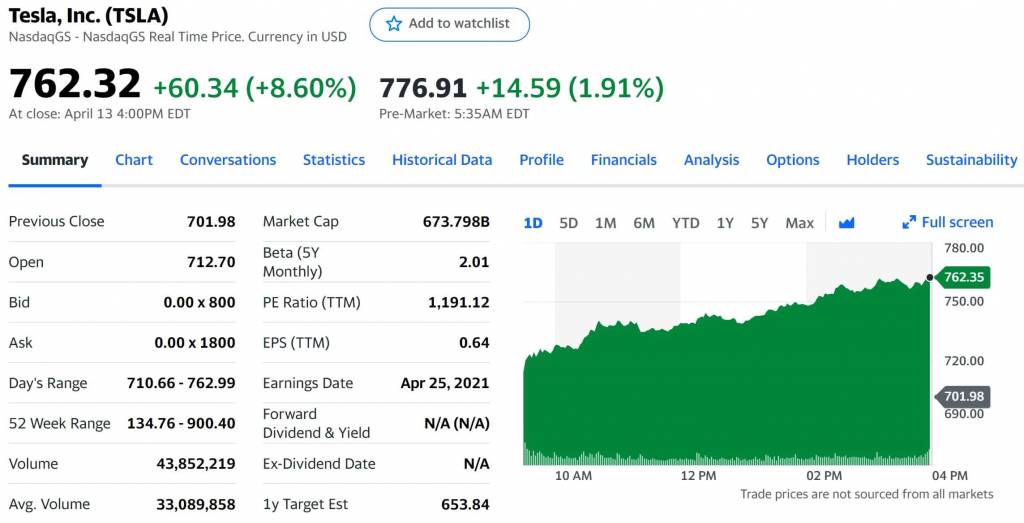Open the Options tab
The width and height of the screenshot is (1024, 523).
[x=792, y=160]
